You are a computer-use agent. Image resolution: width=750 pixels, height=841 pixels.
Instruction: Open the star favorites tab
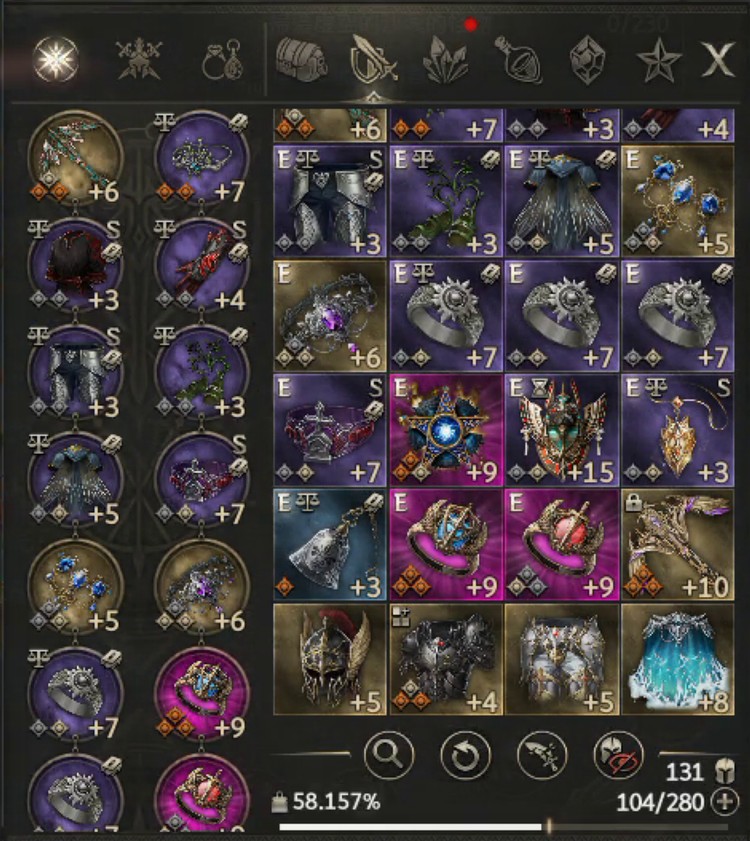coord(659,60)
